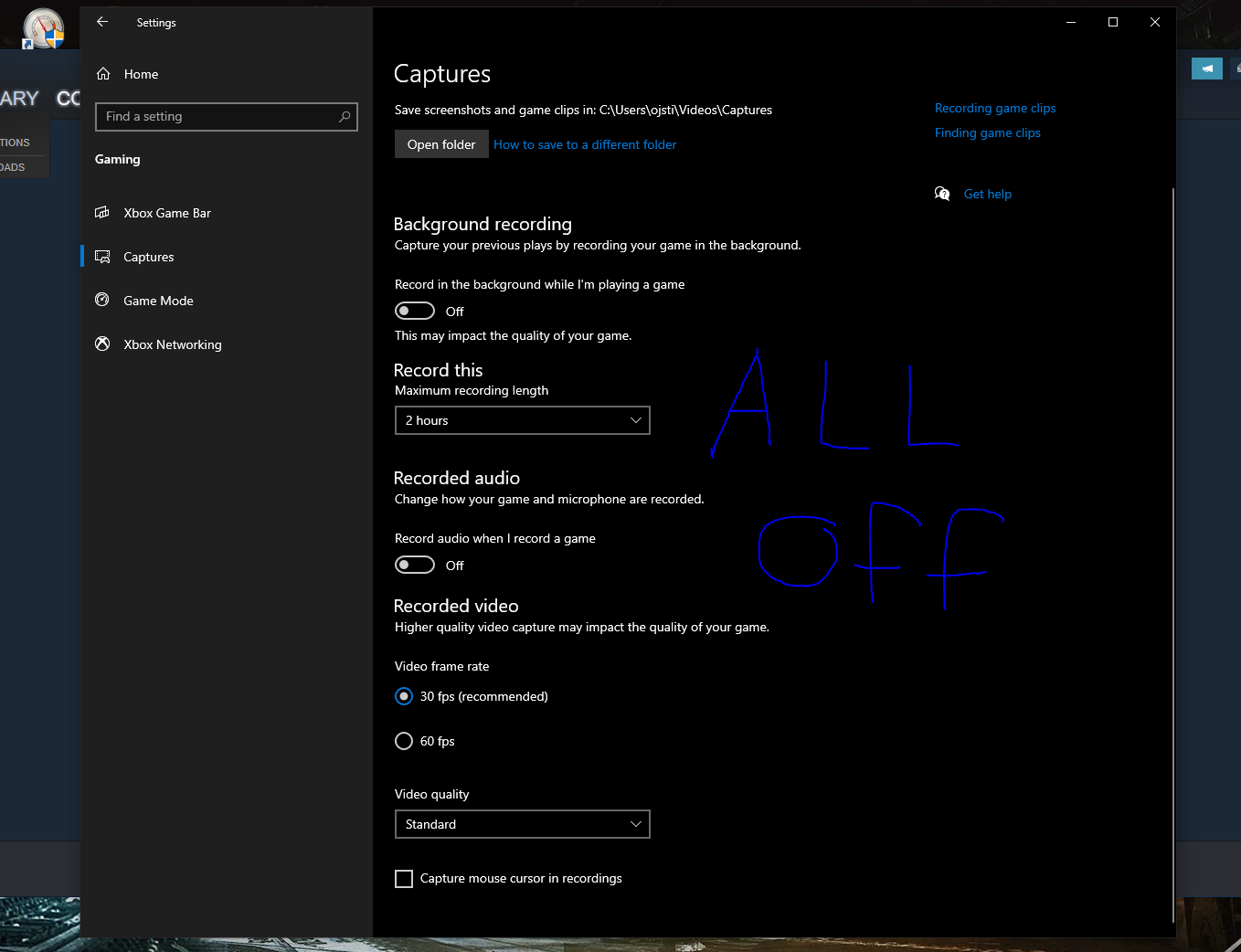Open the Video quality Standard dropdown
The image size is (1241, 952).
[x=523, y=824]
